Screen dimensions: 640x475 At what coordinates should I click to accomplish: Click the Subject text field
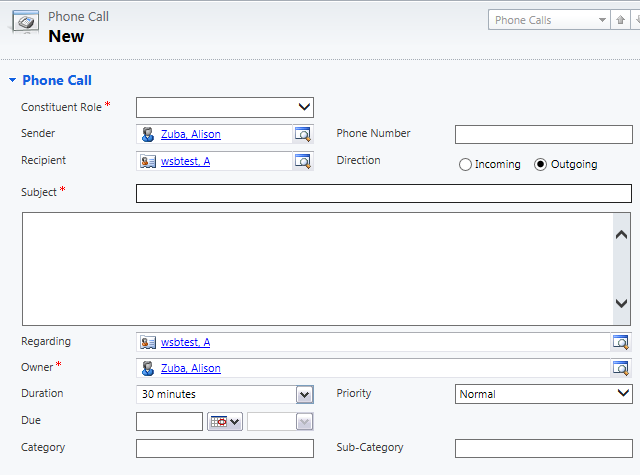point(383,194)
